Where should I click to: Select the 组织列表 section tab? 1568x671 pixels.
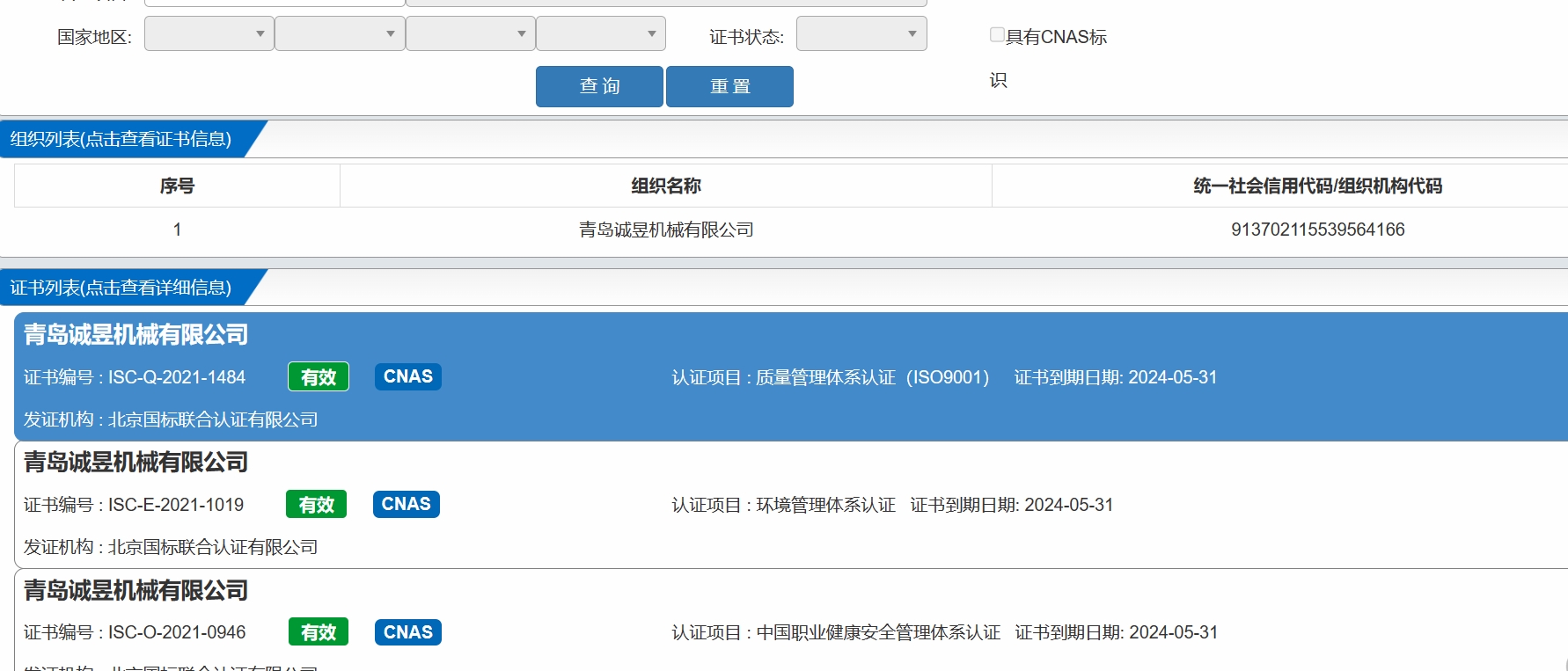[121, 139]
